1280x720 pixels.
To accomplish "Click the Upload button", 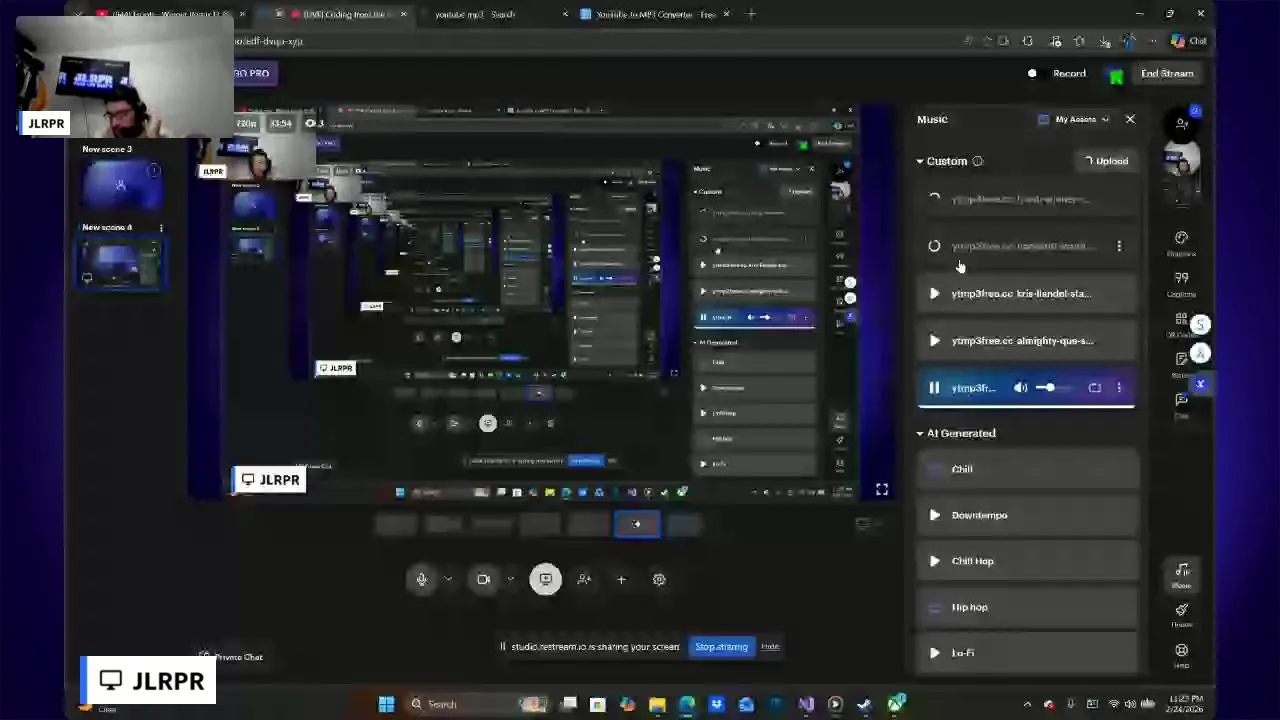I will 1106,161.
